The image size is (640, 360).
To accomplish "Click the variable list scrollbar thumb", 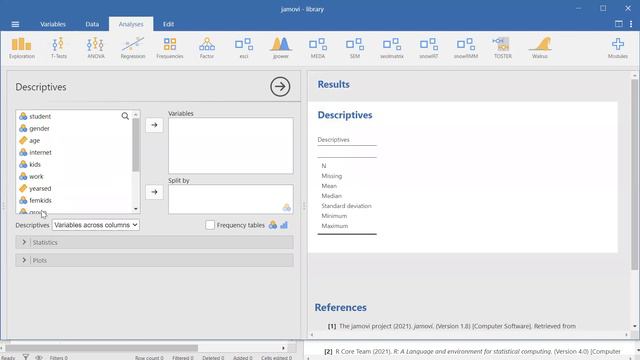I will point(136,145).
